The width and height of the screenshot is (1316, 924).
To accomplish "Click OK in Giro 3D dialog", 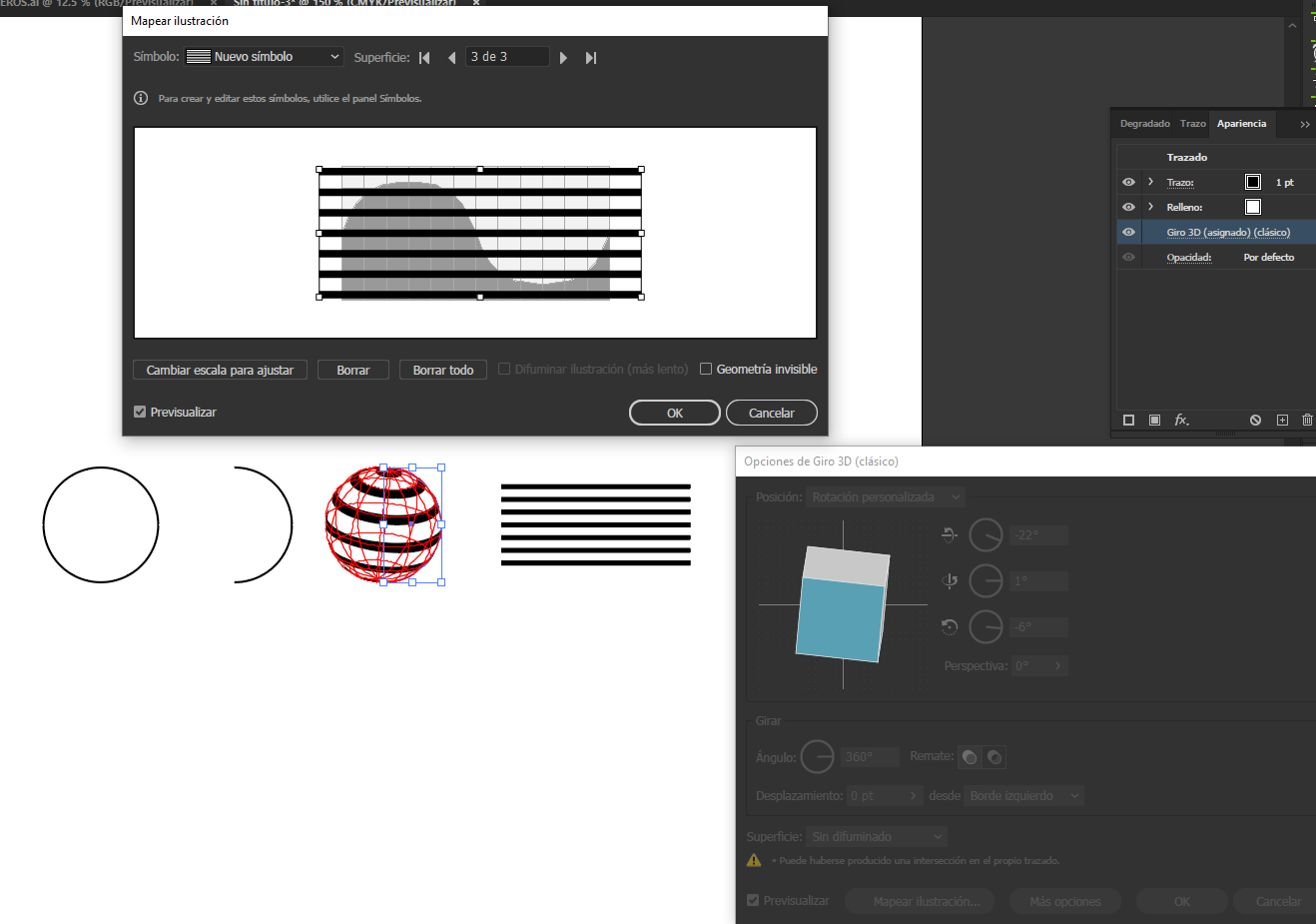I will click(1182, 901).
